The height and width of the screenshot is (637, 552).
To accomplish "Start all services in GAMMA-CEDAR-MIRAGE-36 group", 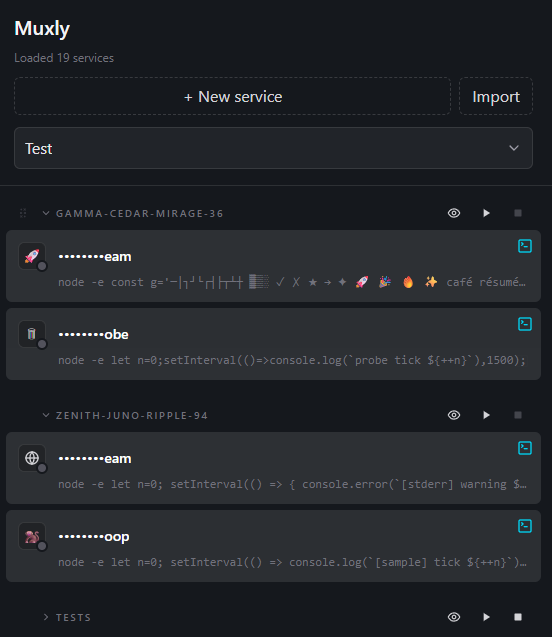I will point(486,213).
